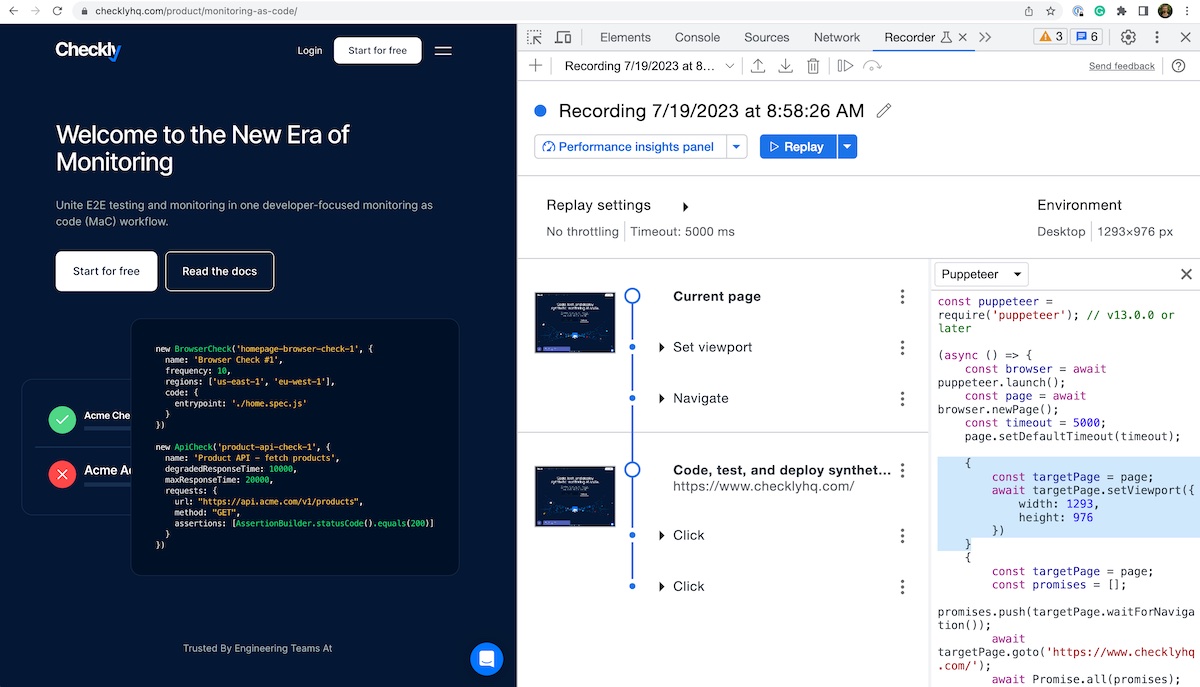The width and height of the screenshot is (1200, 687).
Task: Click the Current page step thumbnail
Action: 574,322
